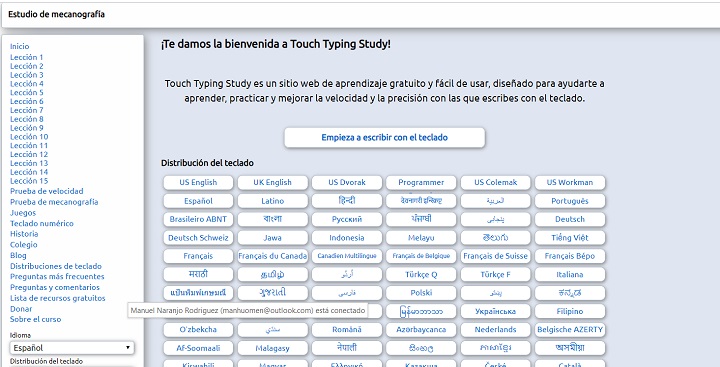This screenshot has height=367, width=720.
Task: Select UK English keyboard layout
Action: pos(272,182)
